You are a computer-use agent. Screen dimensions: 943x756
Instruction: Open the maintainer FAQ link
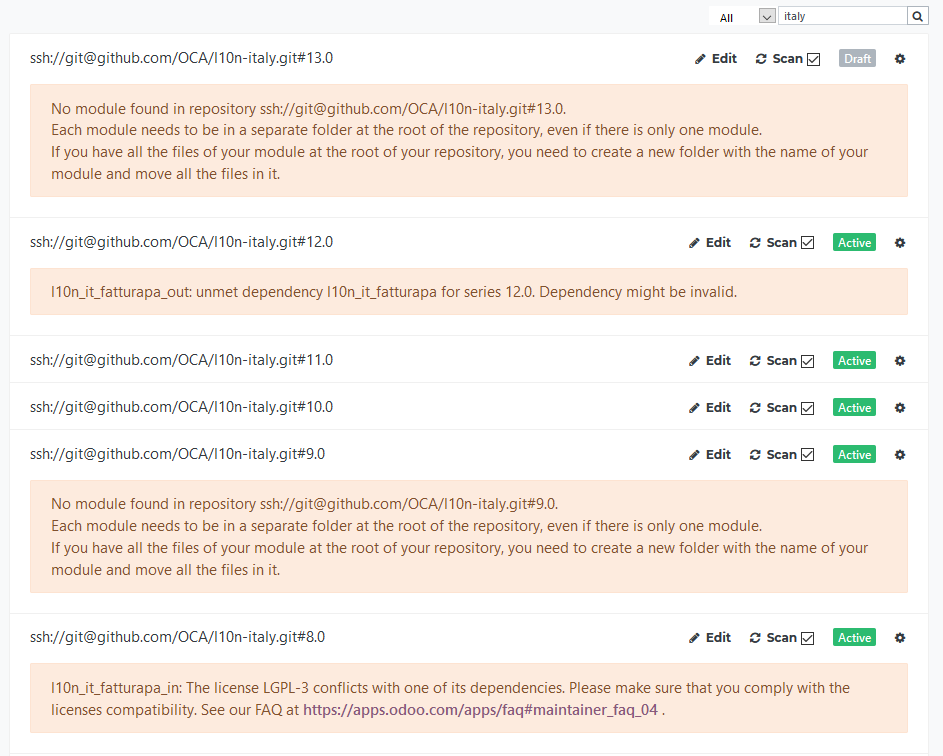pos(481,709)
